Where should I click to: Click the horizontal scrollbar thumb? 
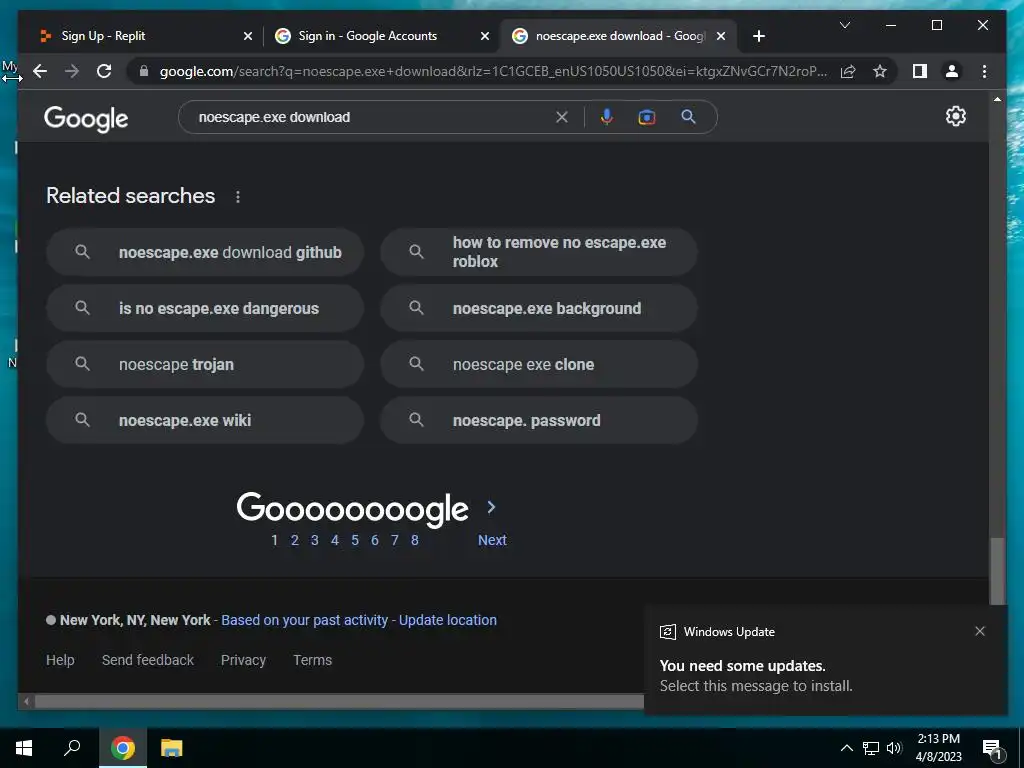coord(340,701)
